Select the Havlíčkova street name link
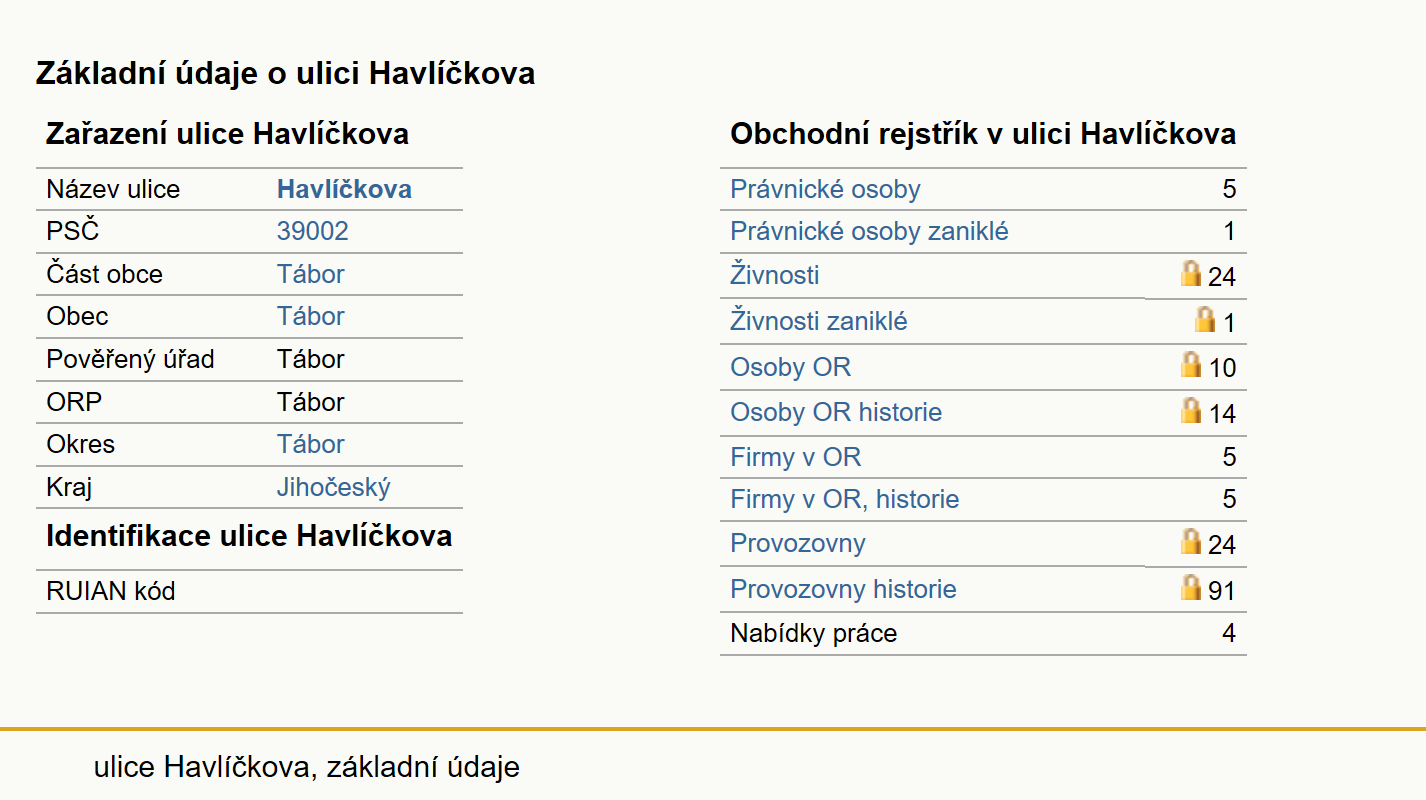Image resolution: width=1426 pixels, height=800 pixels. tap(344, 189)
